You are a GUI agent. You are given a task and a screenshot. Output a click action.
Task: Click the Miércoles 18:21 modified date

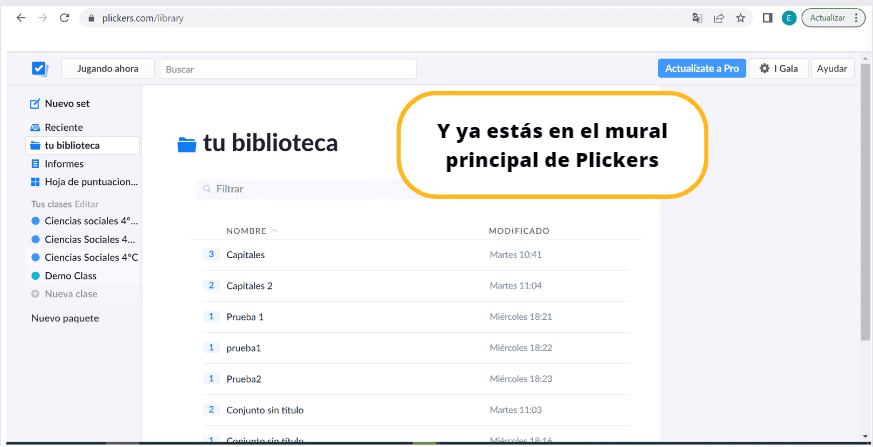[521, 317]
